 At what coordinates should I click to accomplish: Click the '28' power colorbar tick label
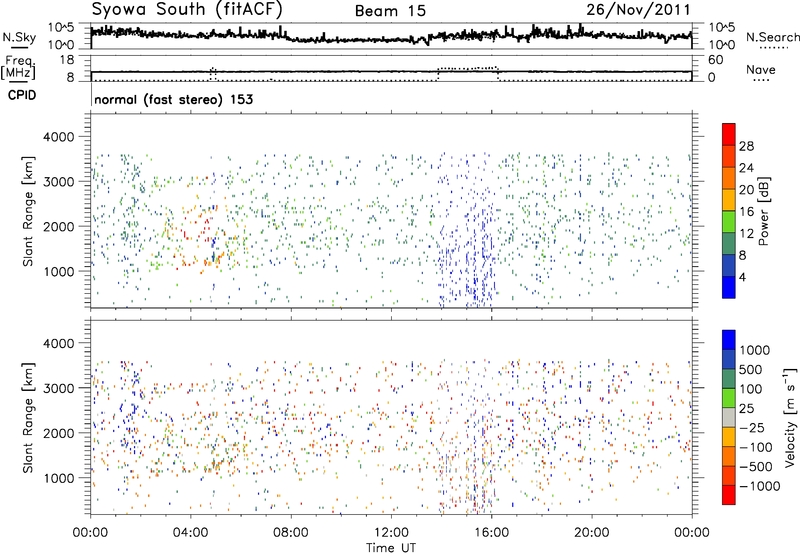tap(746, 146)
